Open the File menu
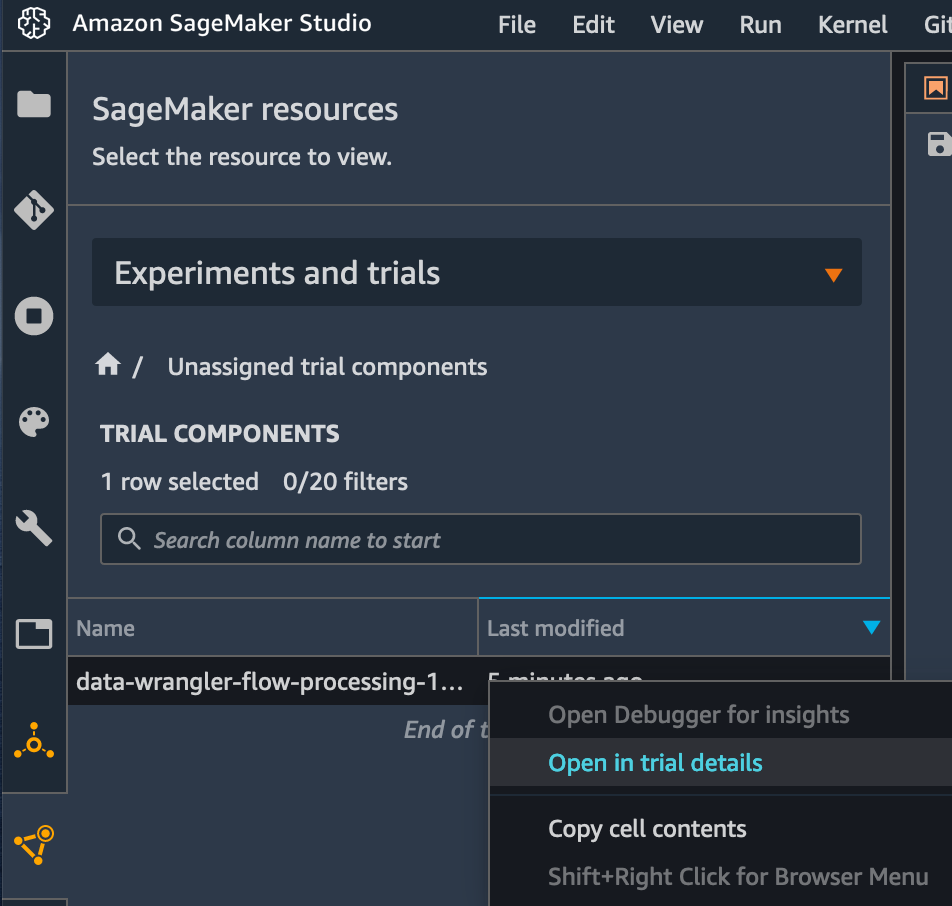This screenshot has width=952, height=906. 517,25
